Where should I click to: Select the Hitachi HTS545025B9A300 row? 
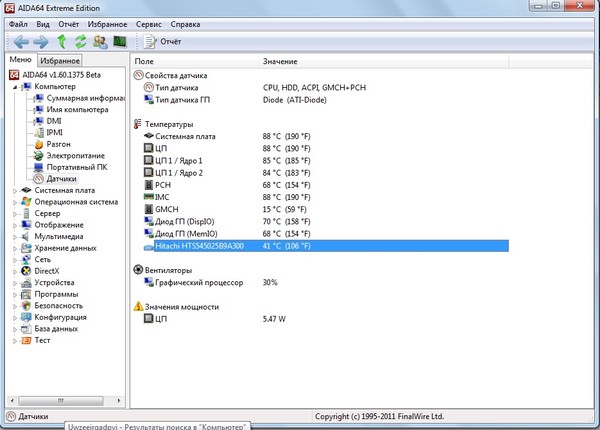326,246
